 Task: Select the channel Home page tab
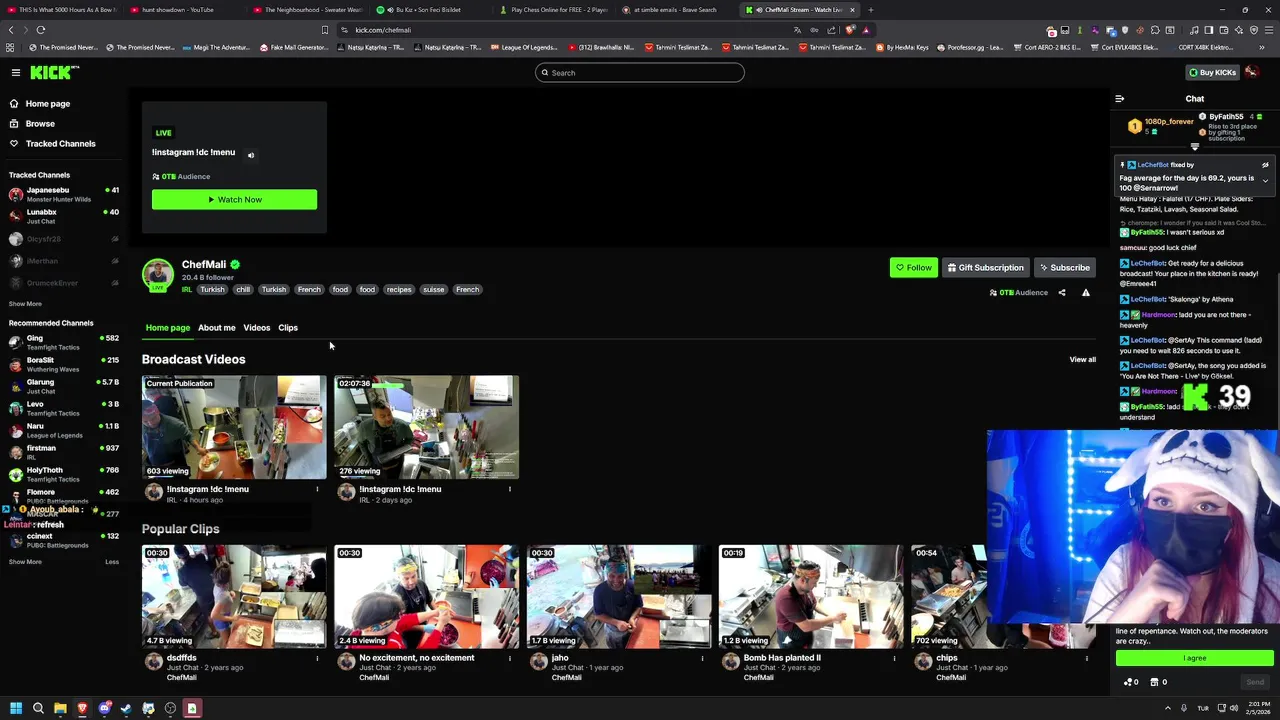point(167,328)
